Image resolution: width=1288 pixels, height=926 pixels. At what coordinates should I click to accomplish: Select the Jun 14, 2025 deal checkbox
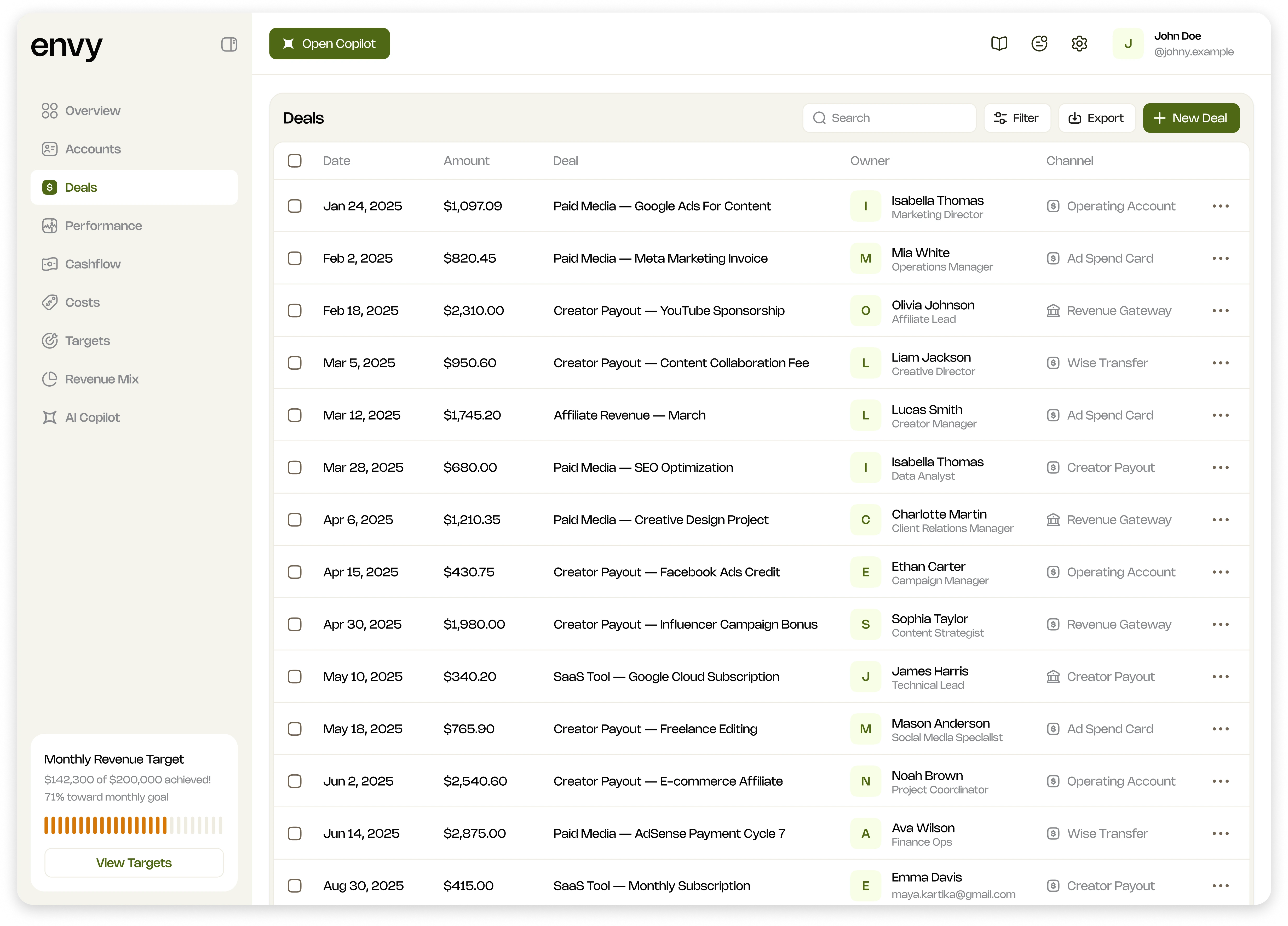(294, 833)
